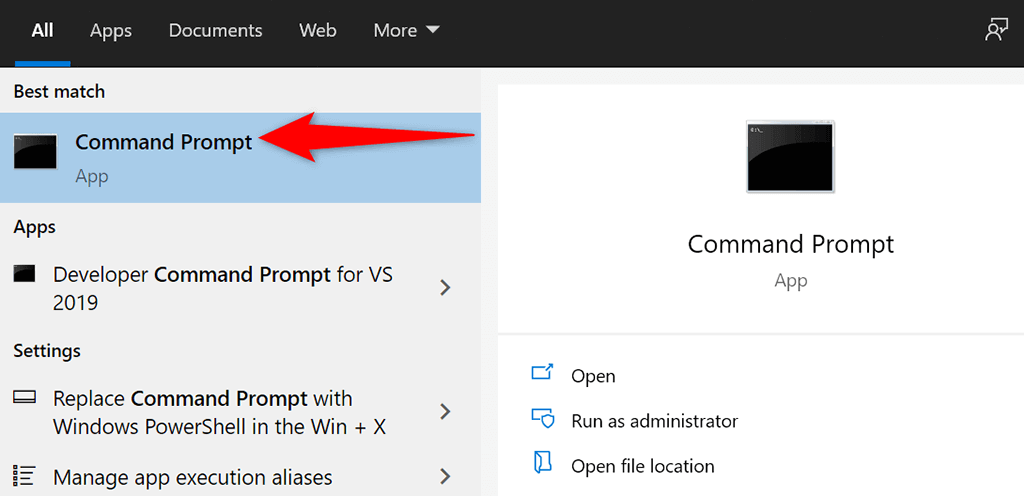Choose Run as administrator
1024x496 pixels.
click(x=654, y=420)
